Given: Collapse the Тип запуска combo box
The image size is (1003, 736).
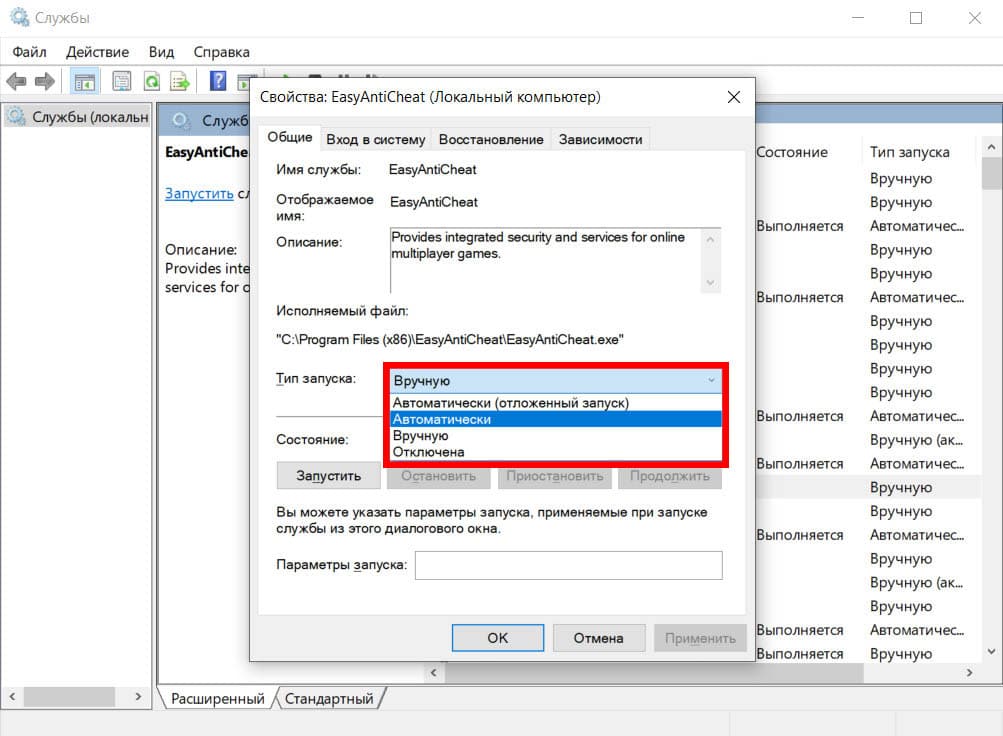Looking at the screenshot, I should pyautogui.click(x=711, y=380).
